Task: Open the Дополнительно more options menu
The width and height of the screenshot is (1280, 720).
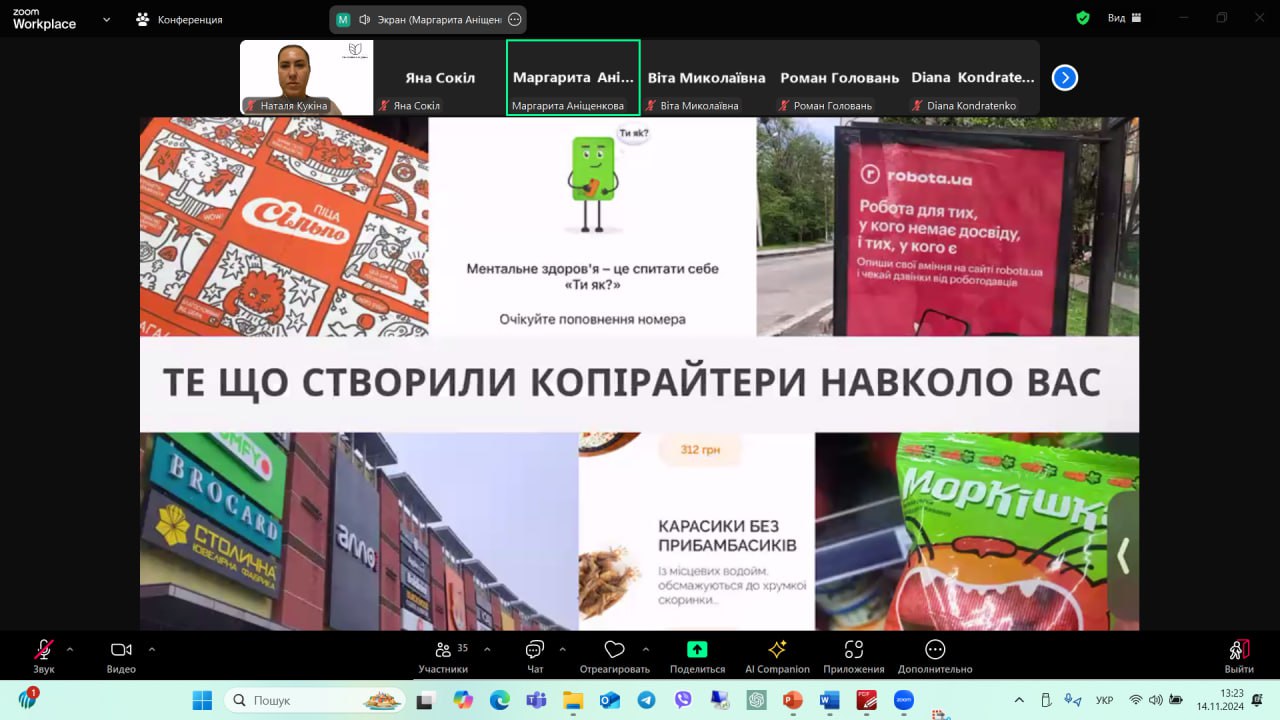Action: 935,656
